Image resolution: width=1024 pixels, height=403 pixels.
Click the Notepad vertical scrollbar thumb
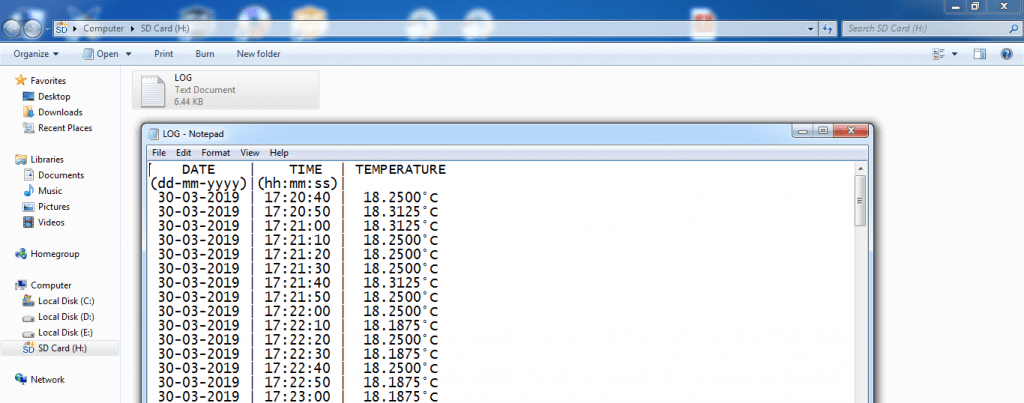coord(861,201)
